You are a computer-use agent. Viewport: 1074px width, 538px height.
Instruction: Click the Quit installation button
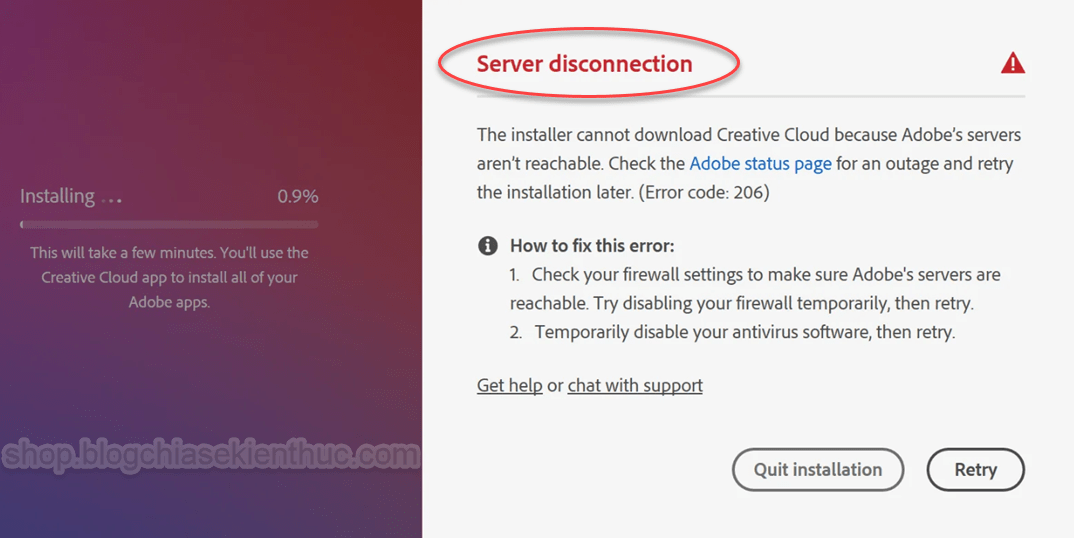click(x=818, y=469)
